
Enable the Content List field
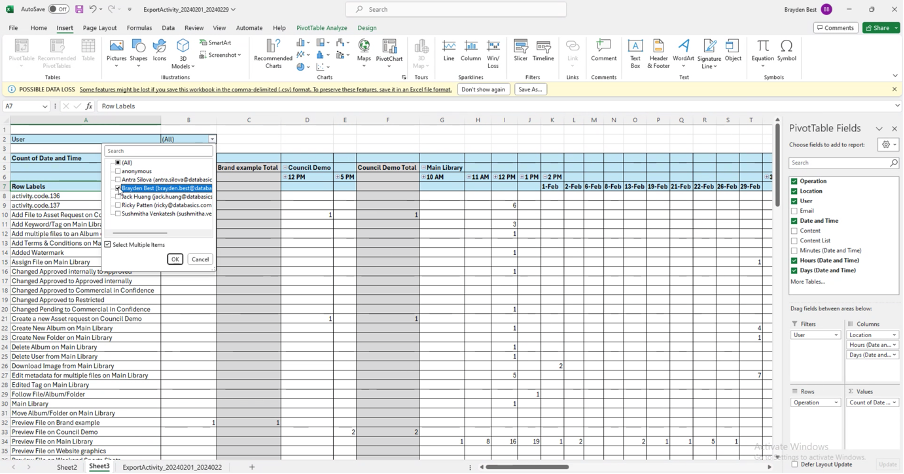click(794, 240)
